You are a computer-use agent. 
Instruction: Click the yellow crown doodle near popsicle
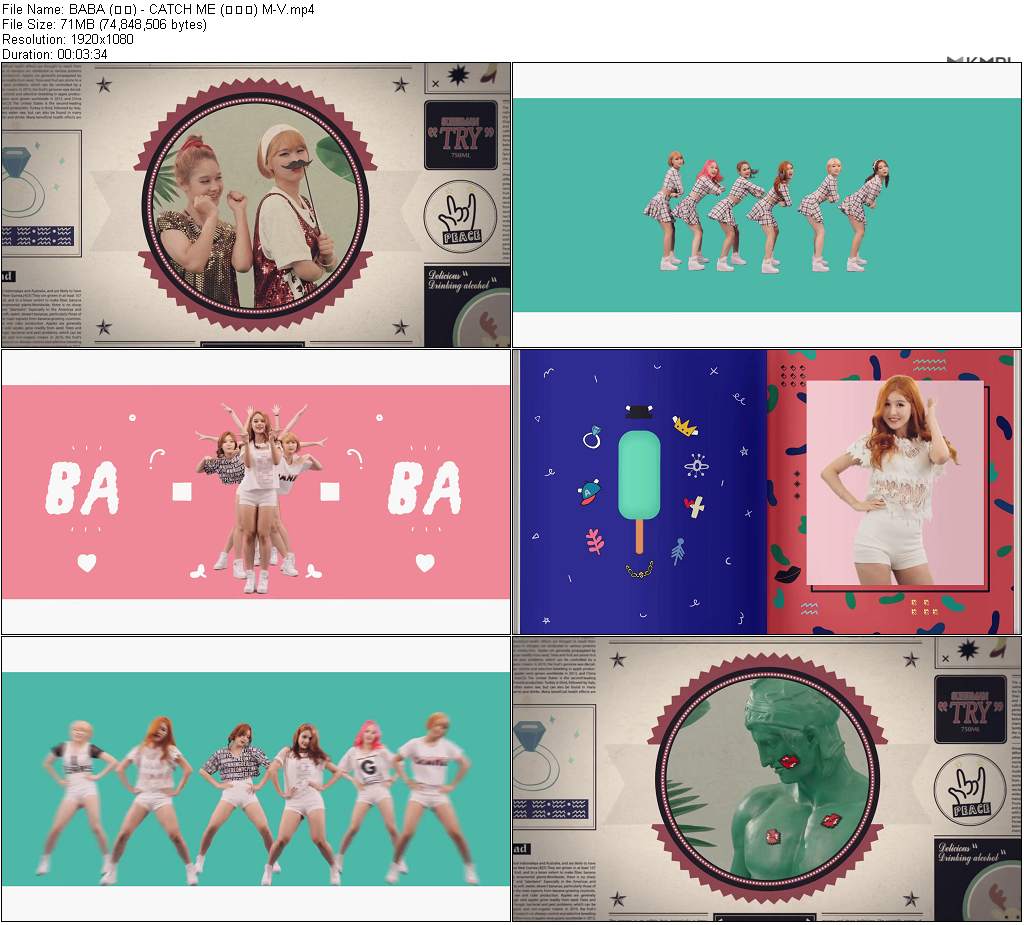(685, 427)
